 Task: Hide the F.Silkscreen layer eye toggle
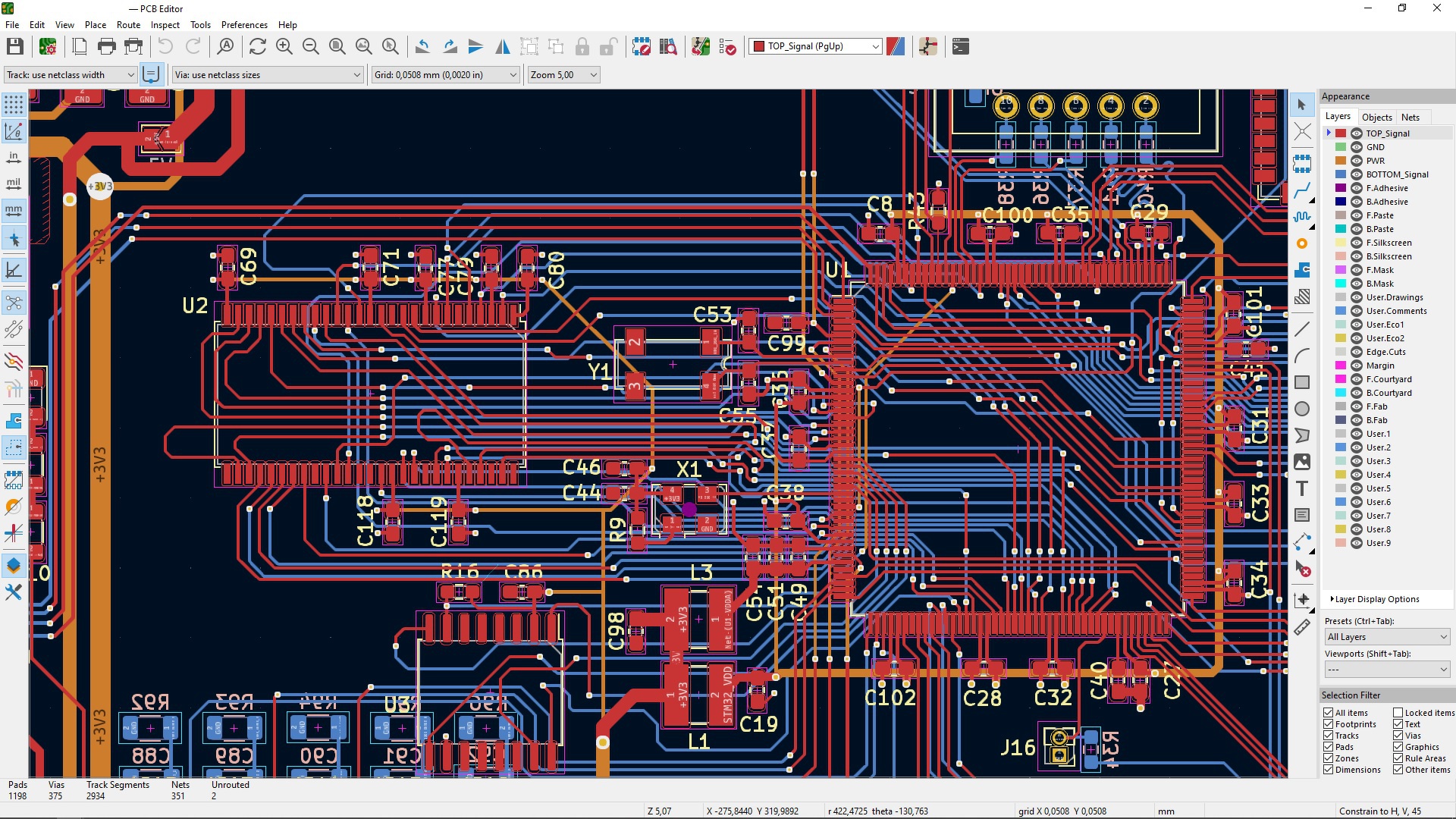coord(1357,243)
